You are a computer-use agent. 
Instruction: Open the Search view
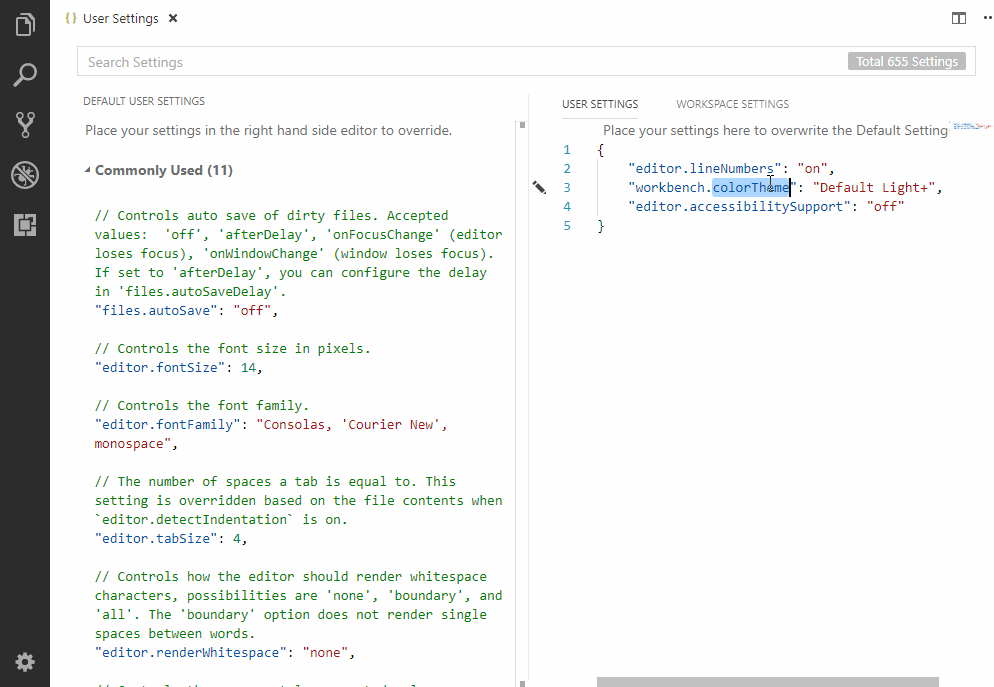[x=25, y=75]
